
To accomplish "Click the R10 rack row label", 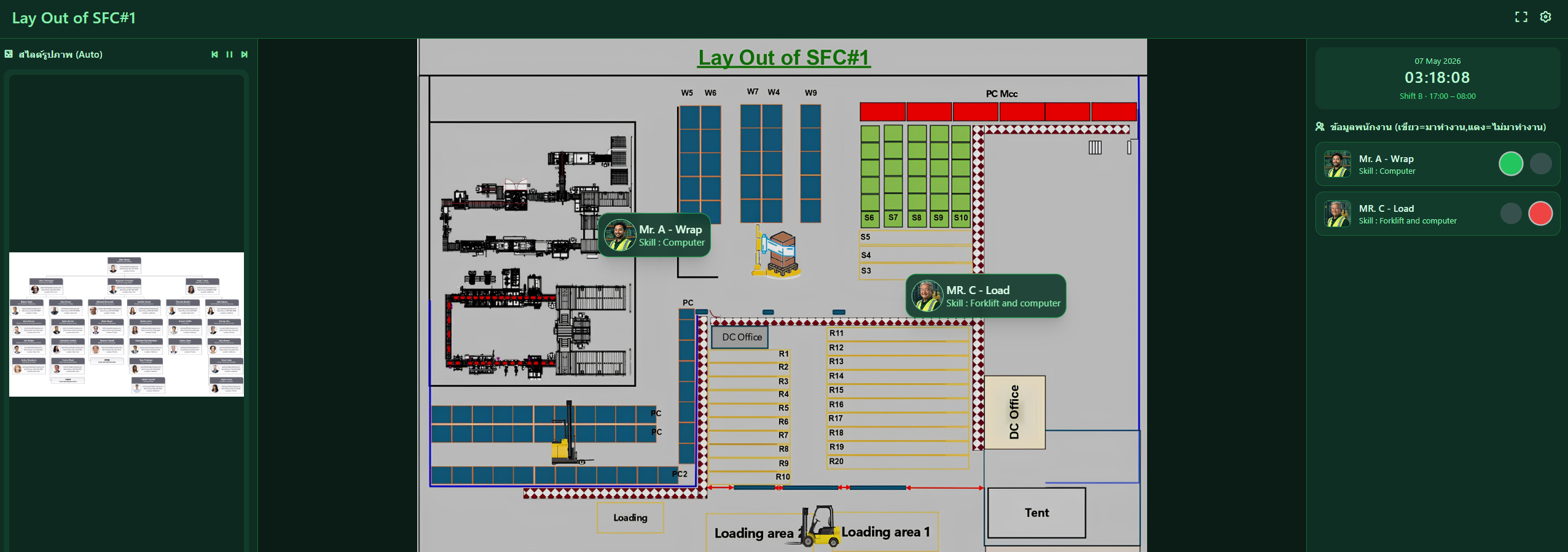I will (783, 476).
